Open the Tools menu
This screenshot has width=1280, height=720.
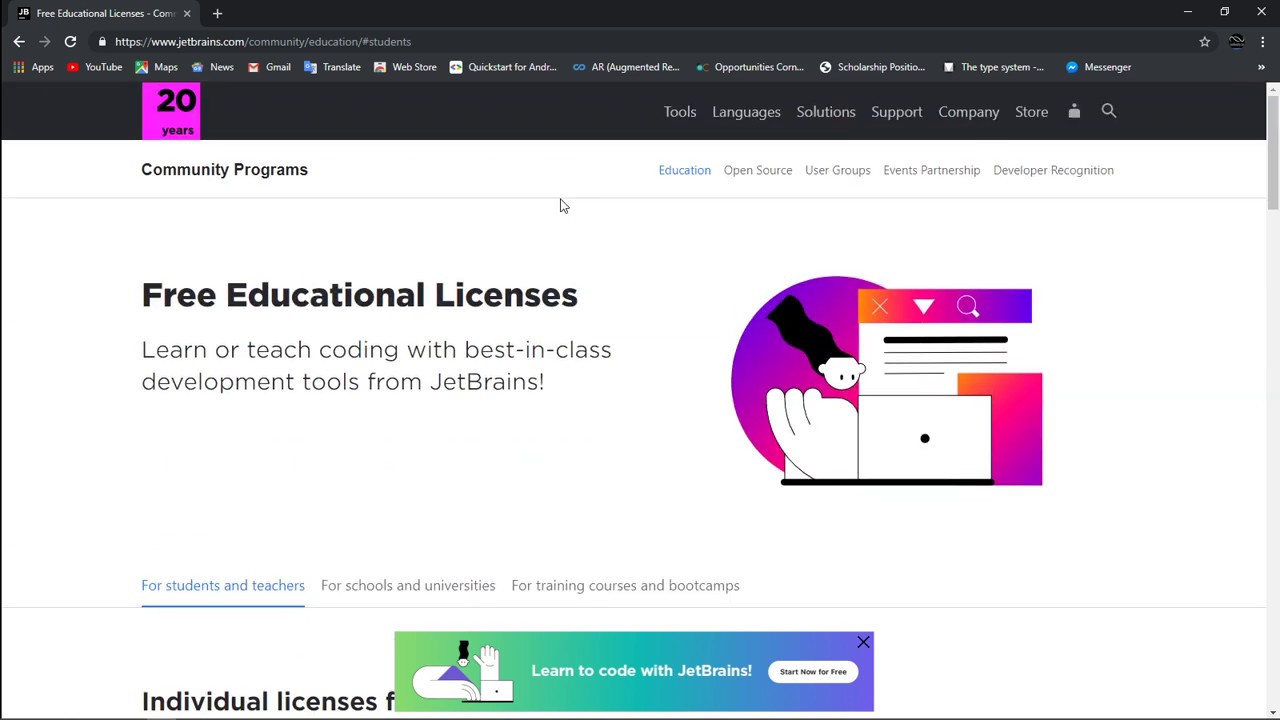[680, 112]
